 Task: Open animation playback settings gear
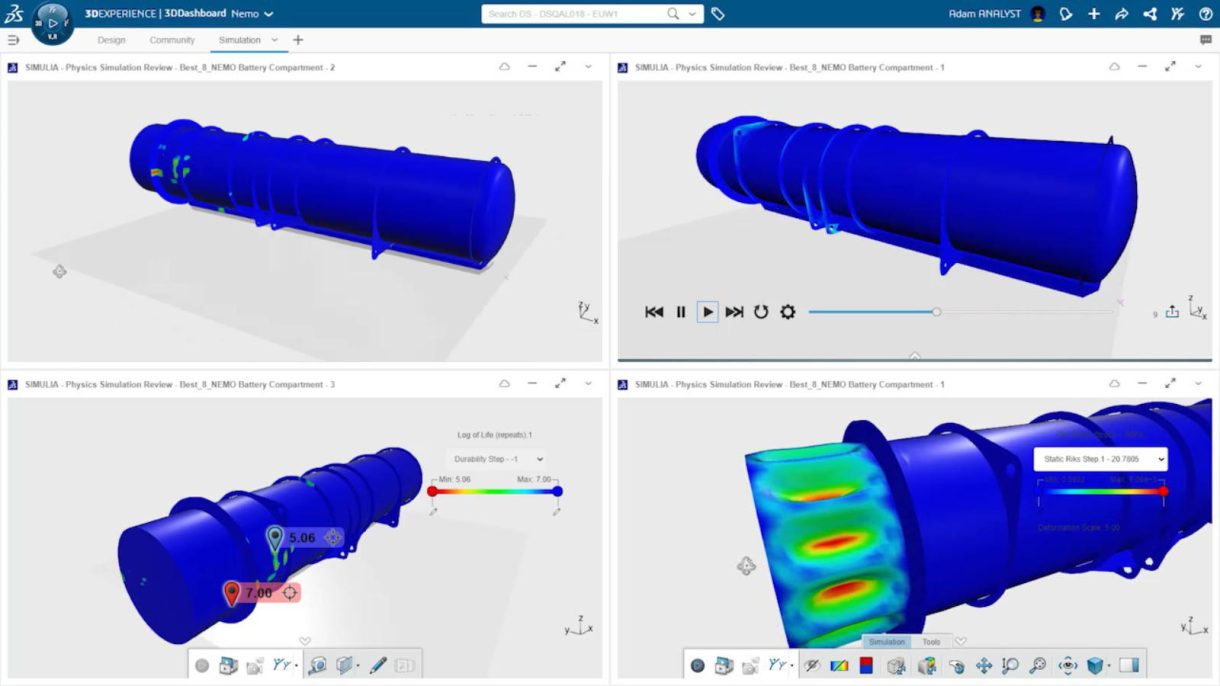pyautogui.click(x=788, y=312)
